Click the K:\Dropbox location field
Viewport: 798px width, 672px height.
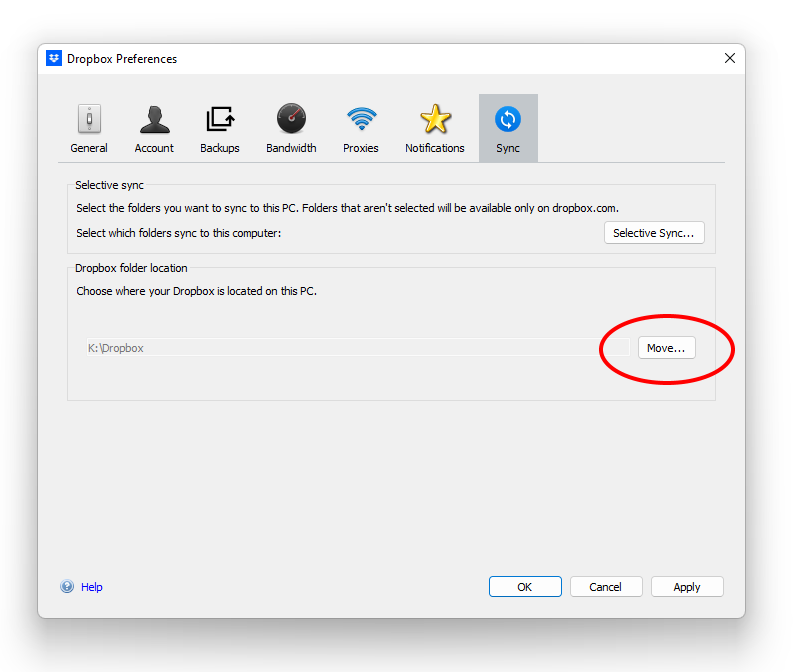click(358, 348)
